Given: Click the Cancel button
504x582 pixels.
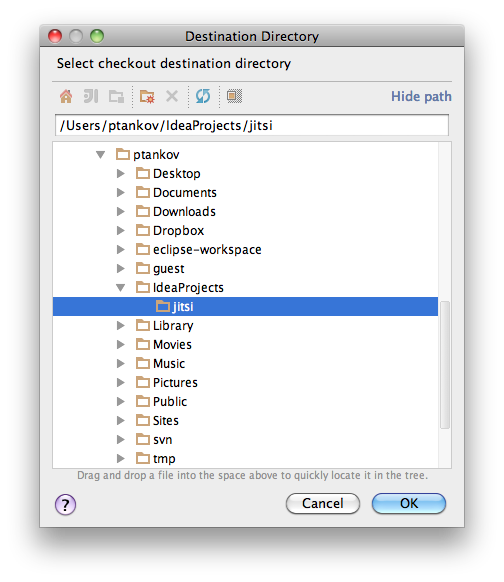Looking at the screenshot, I should click(x=323, y=504).
